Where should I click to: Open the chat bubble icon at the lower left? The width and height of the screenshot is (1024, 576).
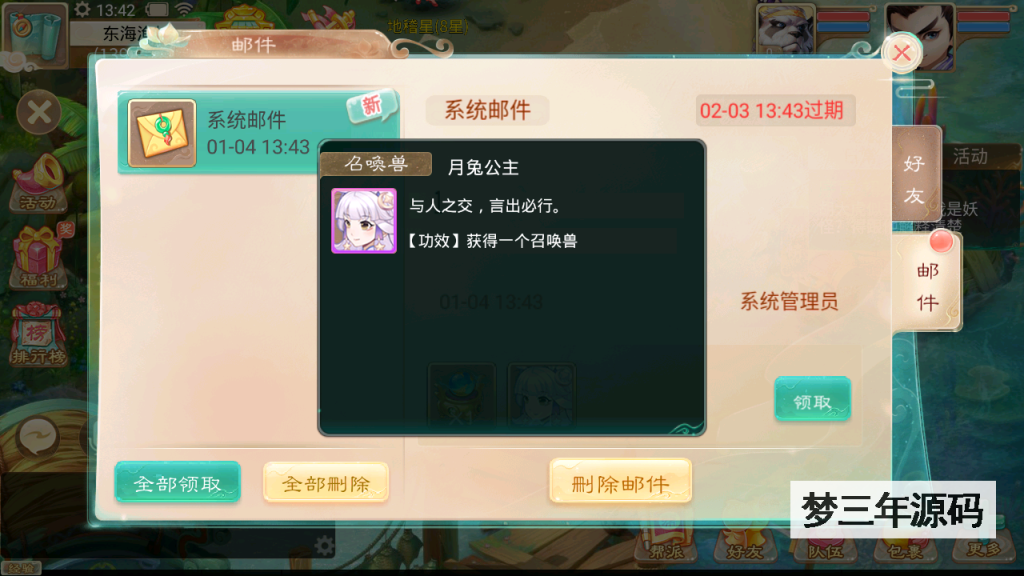point(38,436)
